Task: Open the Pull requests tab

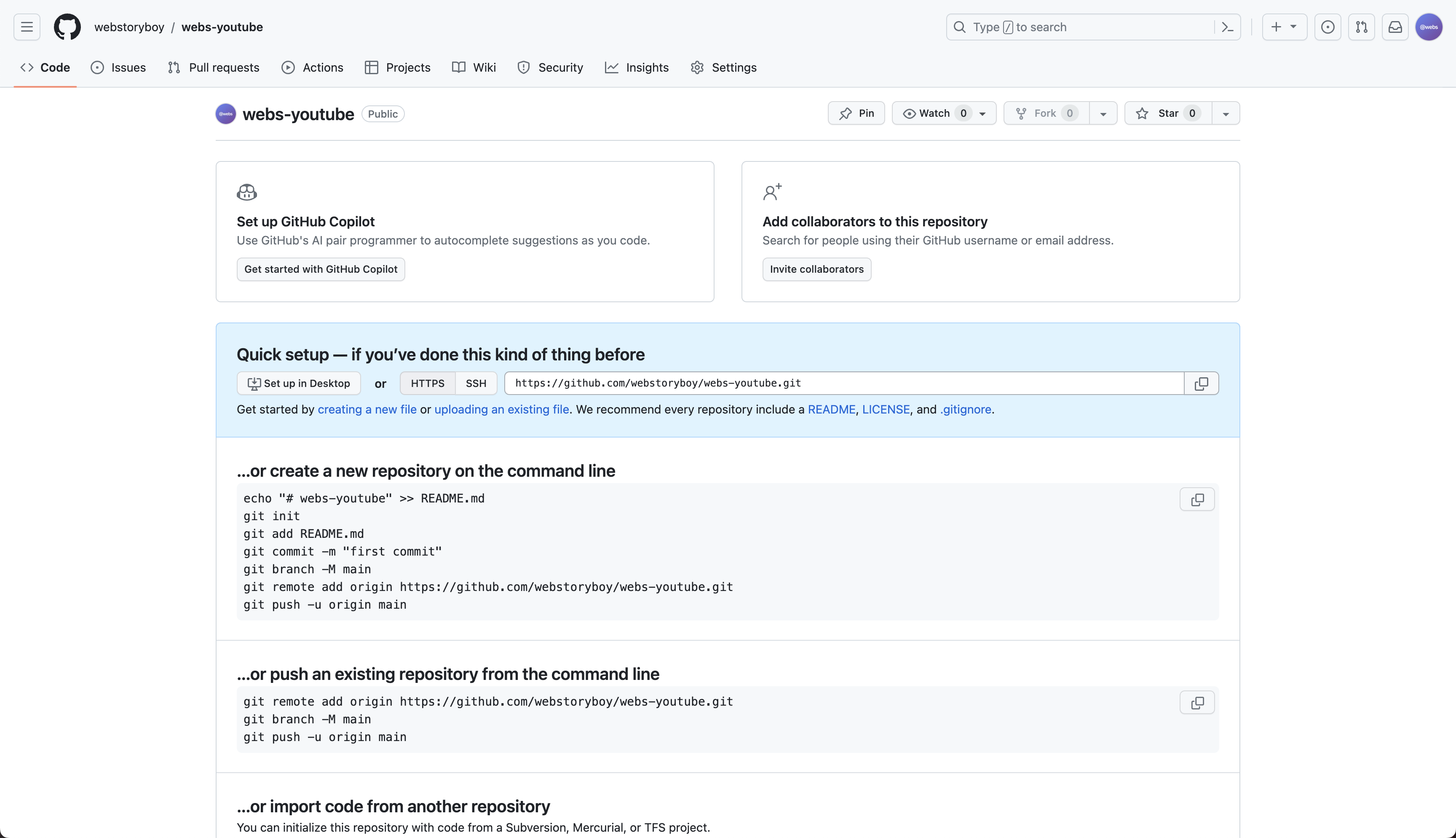Action: (x=213, y=67)
